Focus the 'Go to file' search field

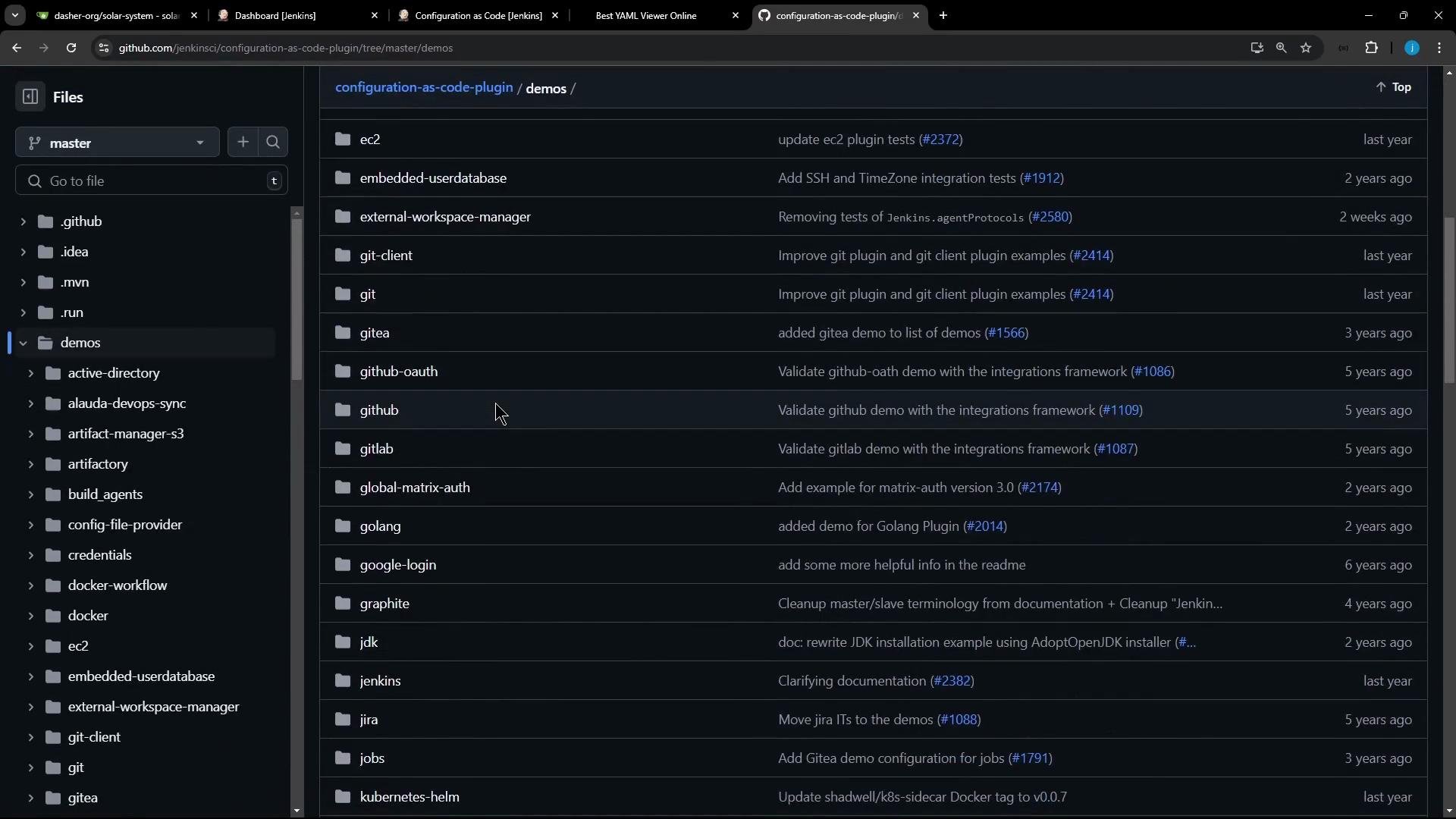(152, 180)
